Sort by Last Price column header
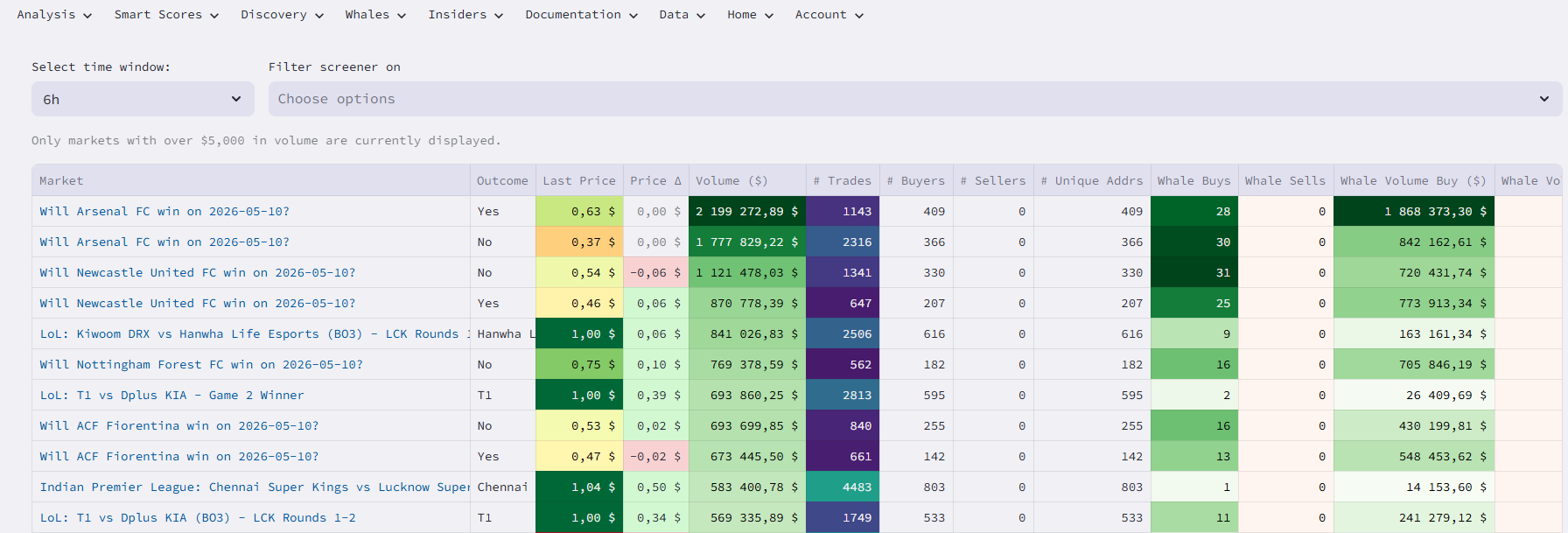The width and height of the screenshot is (1568, 533). point(579,181)
